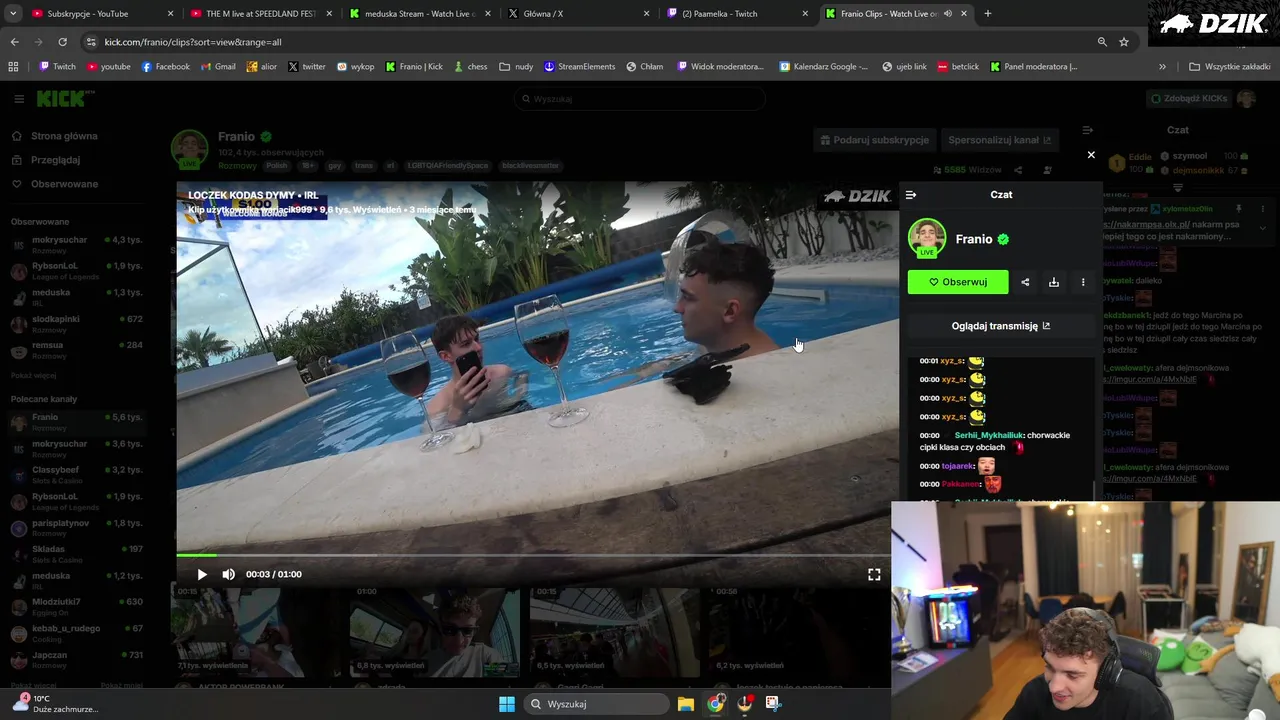This screenshot has height=720, width=1280.
Task: Click the Kick logo
Action: 65,99
